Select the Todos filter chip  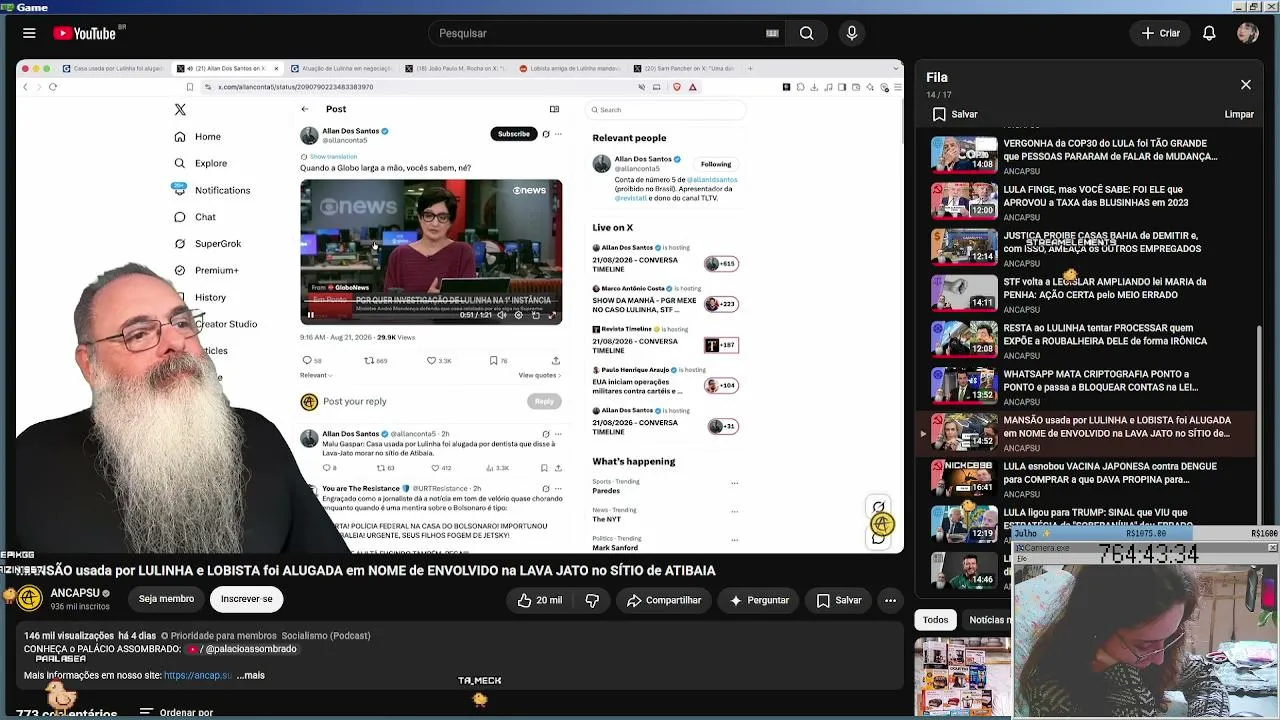pyautogui.click(x=935, y=620)
